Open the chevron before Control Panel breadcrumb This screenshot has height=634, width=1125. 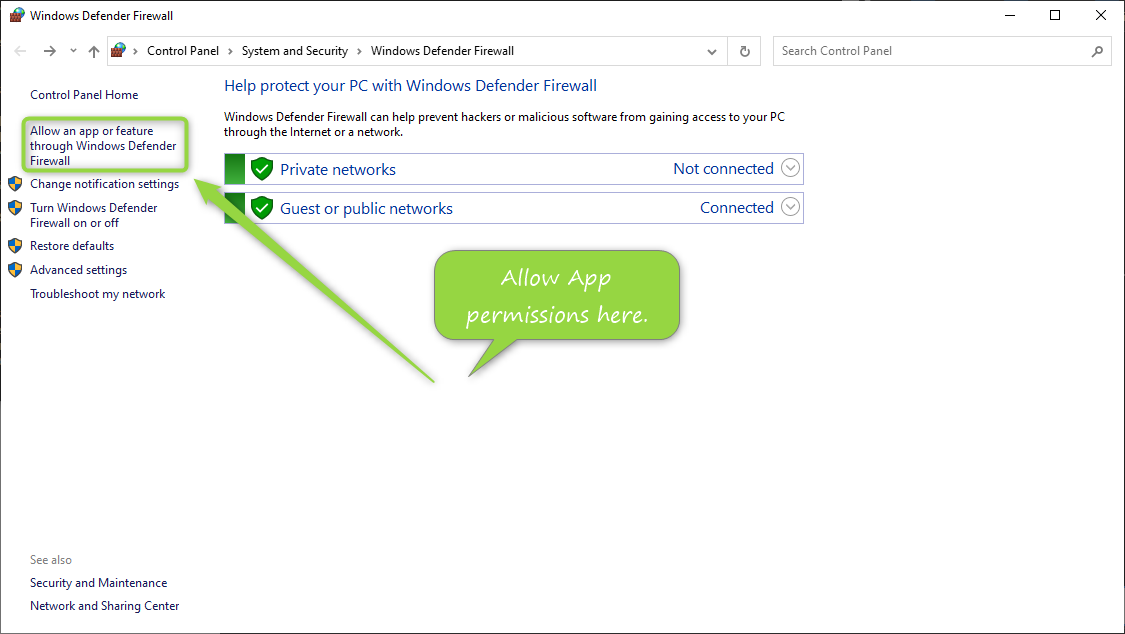(136, 52)
